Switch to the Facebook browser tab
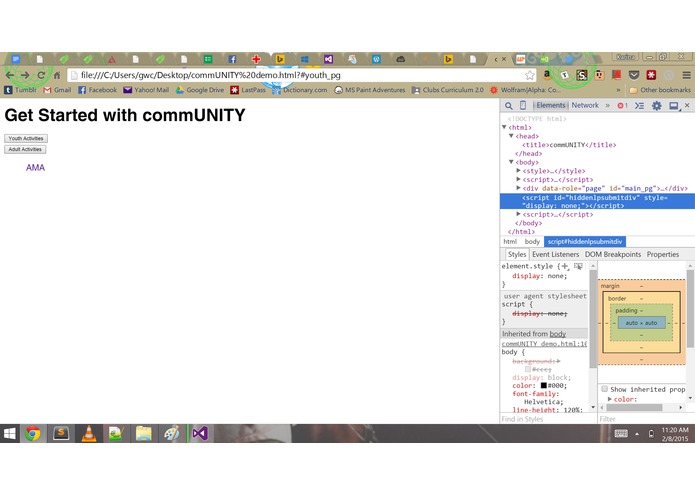Screen dimensions: 695x494 [232, 59]
